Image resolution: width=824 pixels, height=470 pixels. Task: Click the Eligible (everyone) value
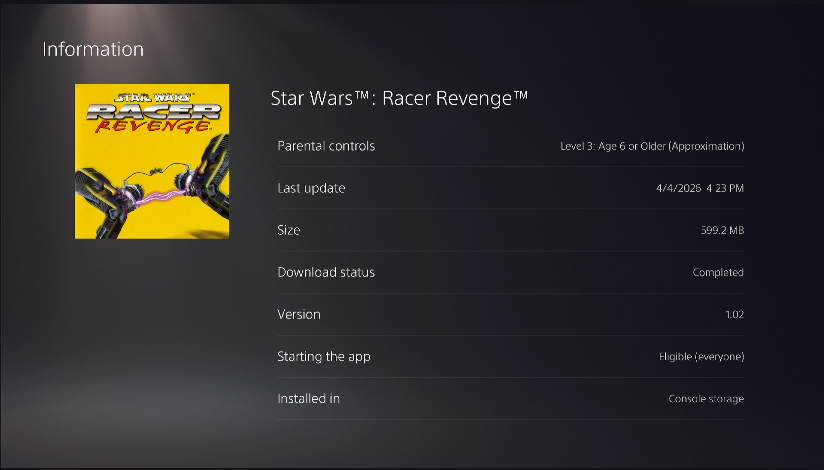tap(702, 356)
